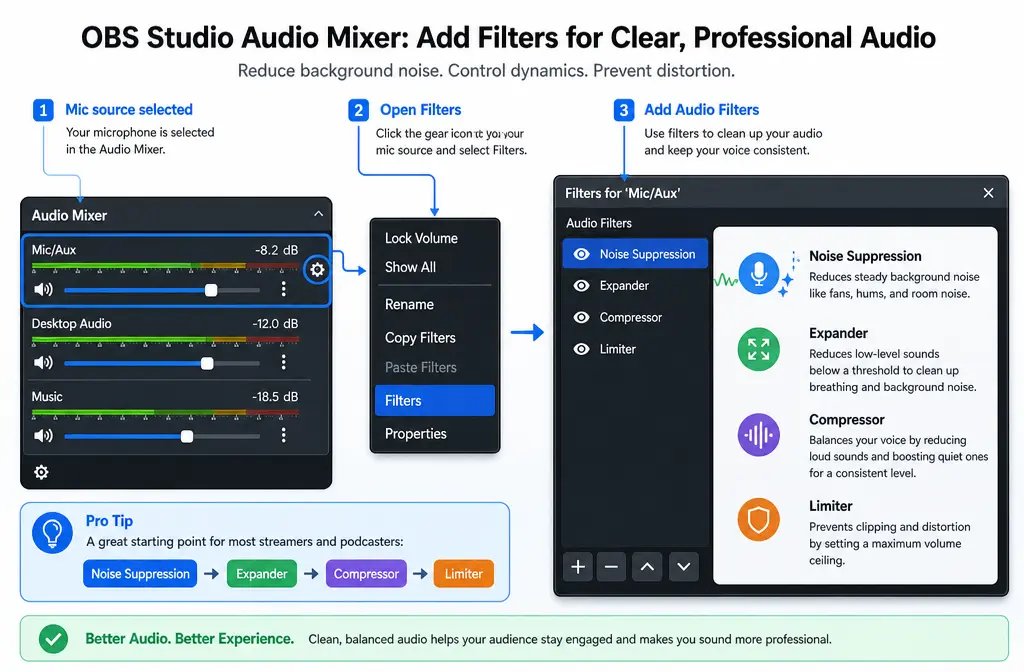Screen dimensions: 1024x672
Task: Adjust the Mic/Aux volume slider
Action: (162, 290)
